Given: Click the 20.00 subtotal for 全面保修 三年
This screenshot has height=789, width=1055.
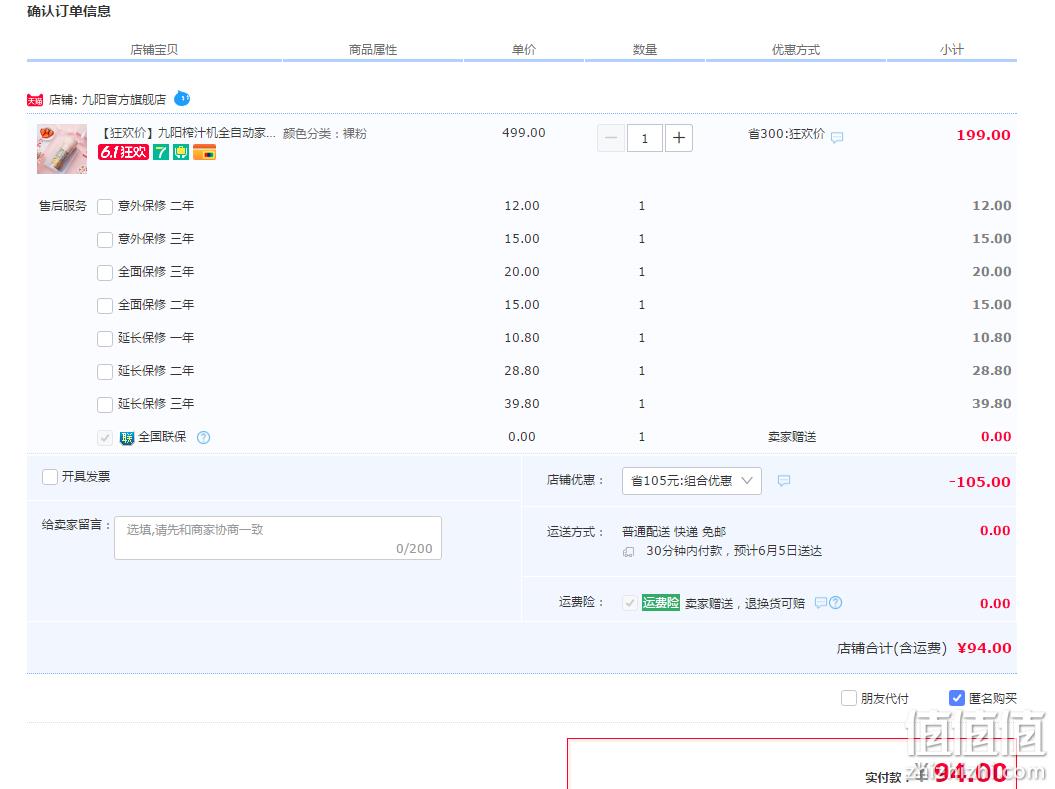Looking at the screenshot, I should (992, 272).
